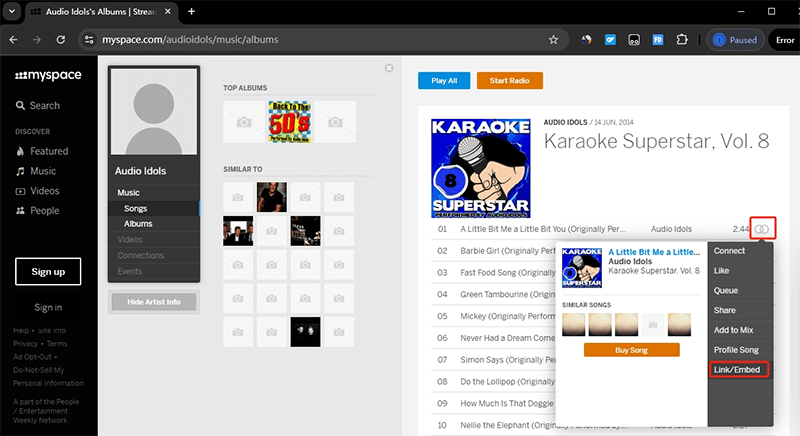Click the Error button in toolbar
This screenshot has height=436, width=800.
coord(785,40)
